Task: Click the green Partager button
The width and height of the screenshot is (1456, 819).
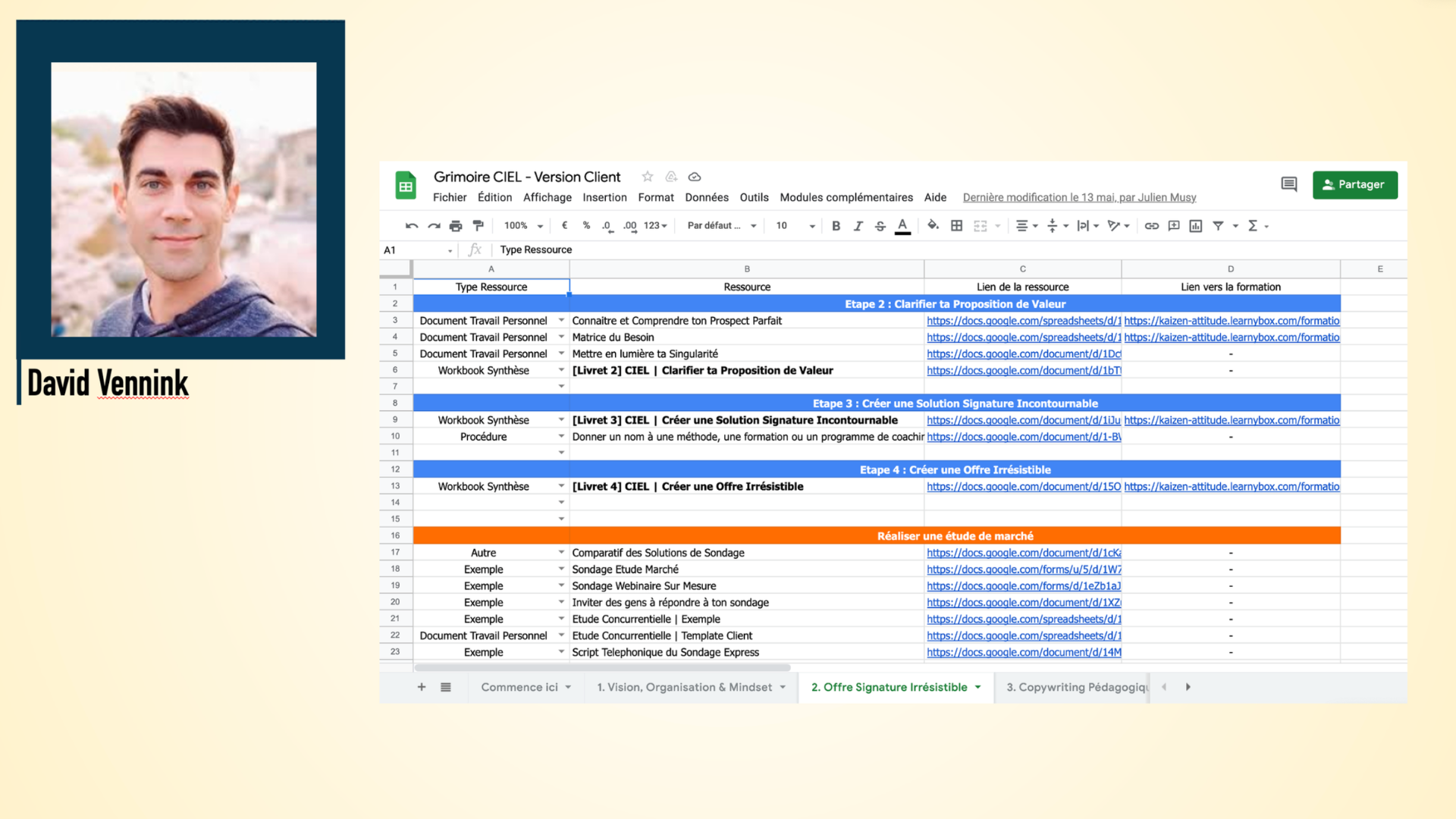Action: pyautogui.click(x=1354, y=184)
